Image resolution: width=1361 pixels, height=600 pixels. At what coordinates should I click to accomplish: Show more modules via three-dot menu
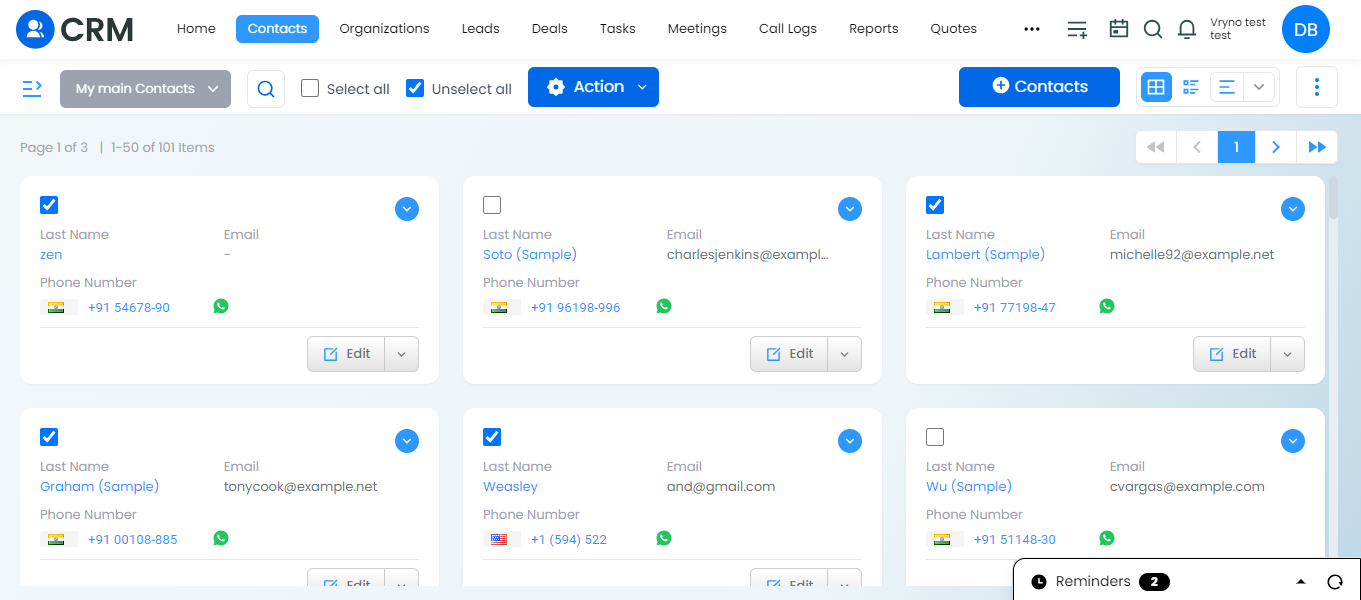(1032, 29)
